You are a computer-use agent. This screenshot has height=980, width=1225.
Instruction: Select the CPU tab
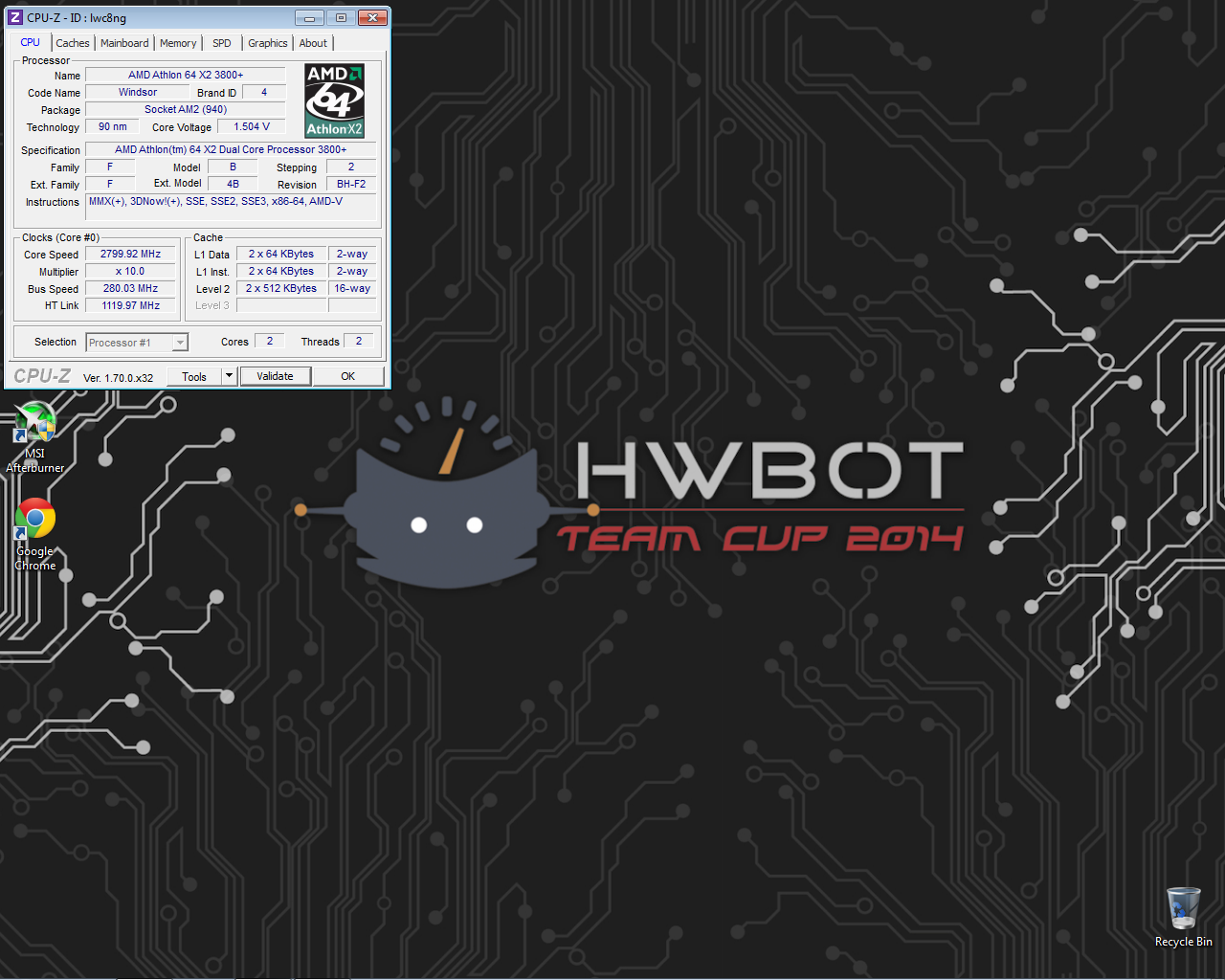pos(31,42)
